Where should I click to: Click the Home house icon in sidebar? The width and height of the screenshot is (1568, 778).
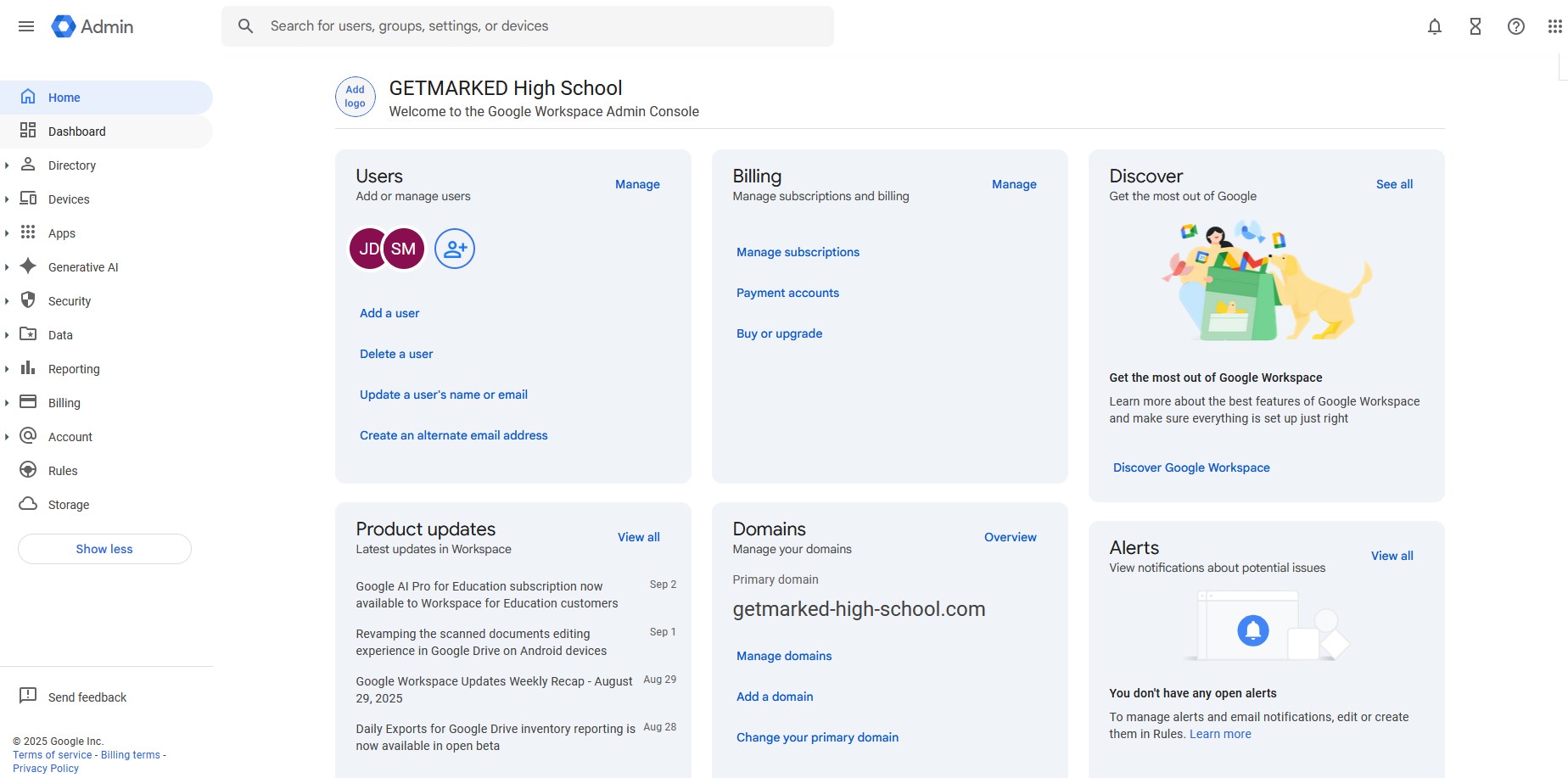(28, 97)
